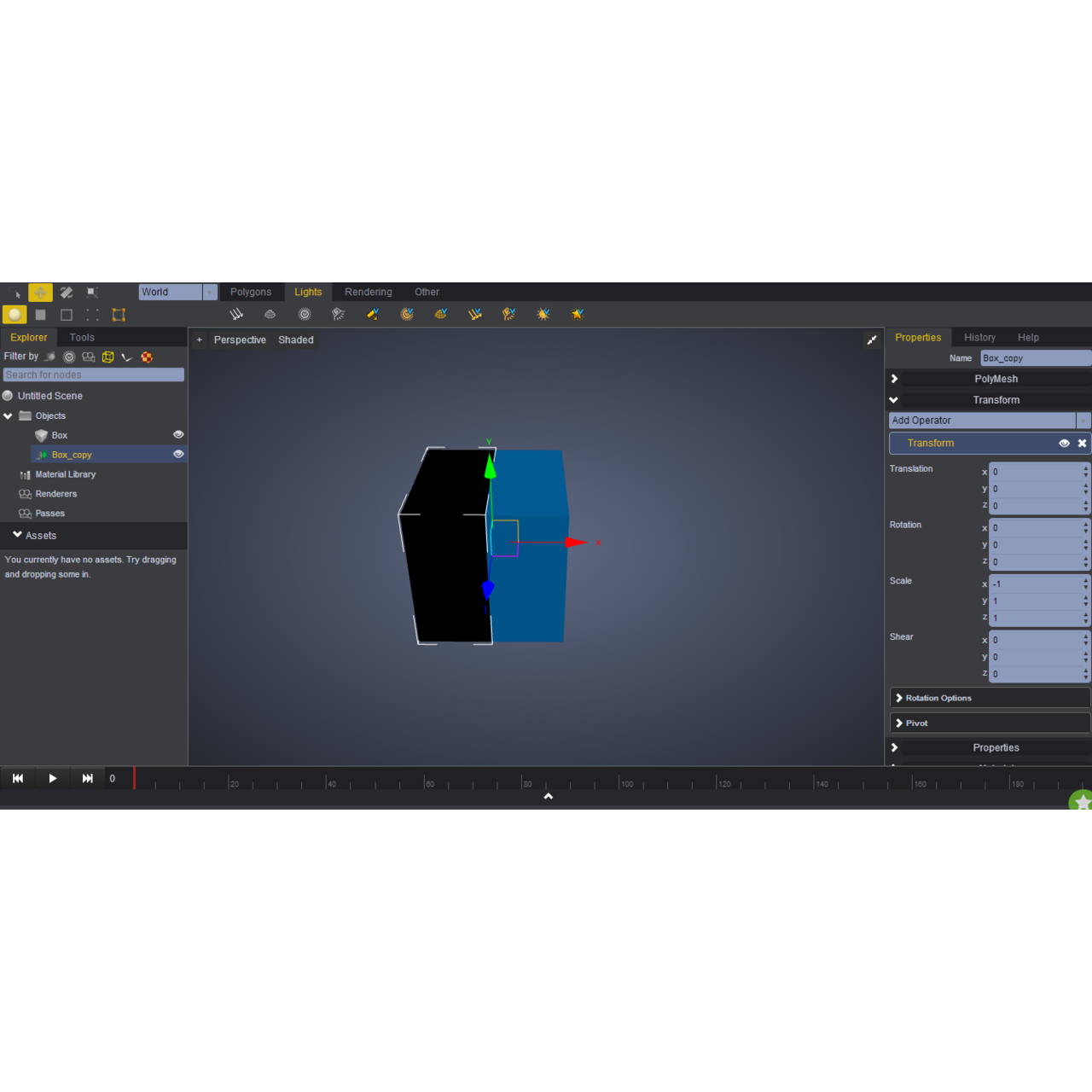
Task: Toggle the Transform operator eye icon
Action: [1064, 444]
